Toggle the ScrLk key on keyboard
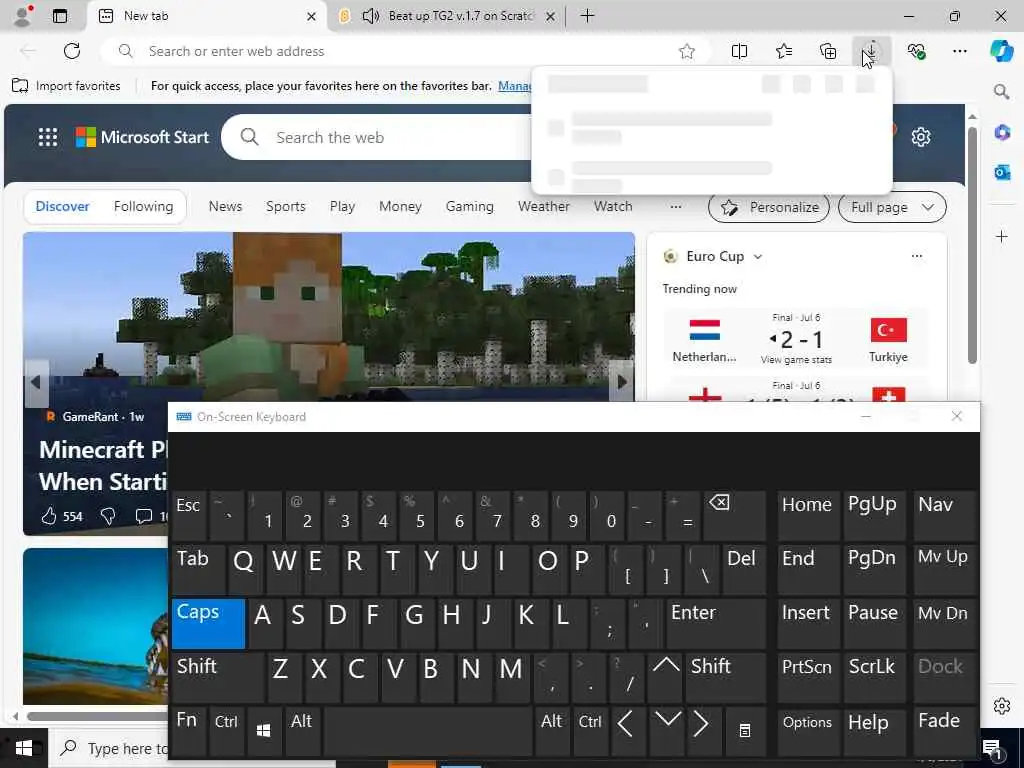 point(873,678)
